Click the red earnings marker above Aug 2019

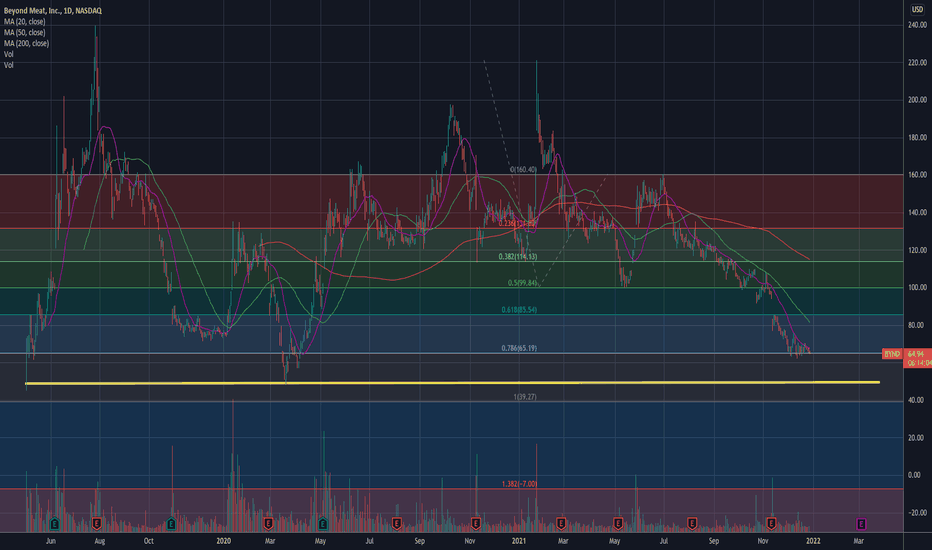click(x=97, y=524)
